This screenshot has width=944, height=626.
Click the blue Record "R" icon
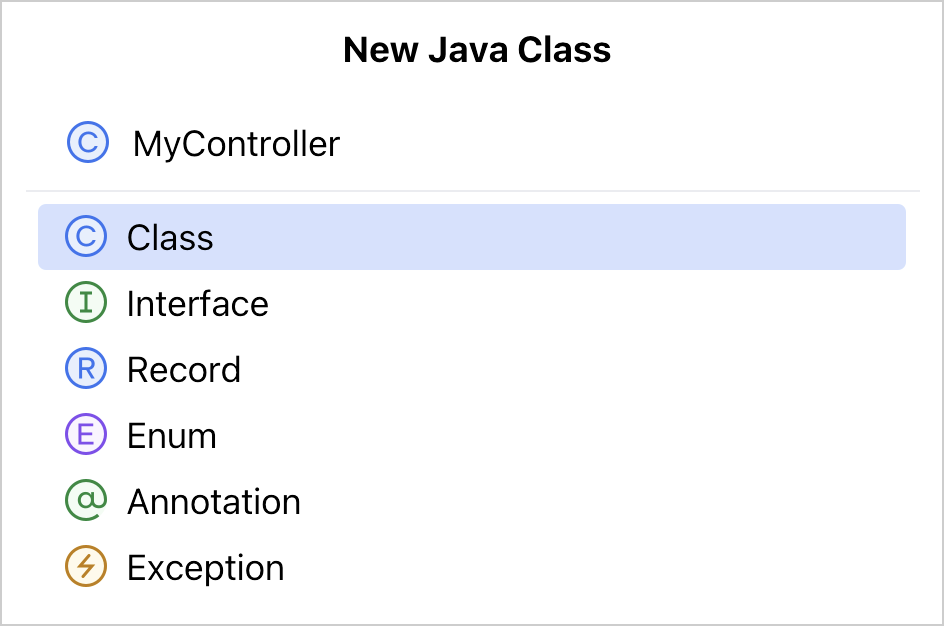(85, 369)
